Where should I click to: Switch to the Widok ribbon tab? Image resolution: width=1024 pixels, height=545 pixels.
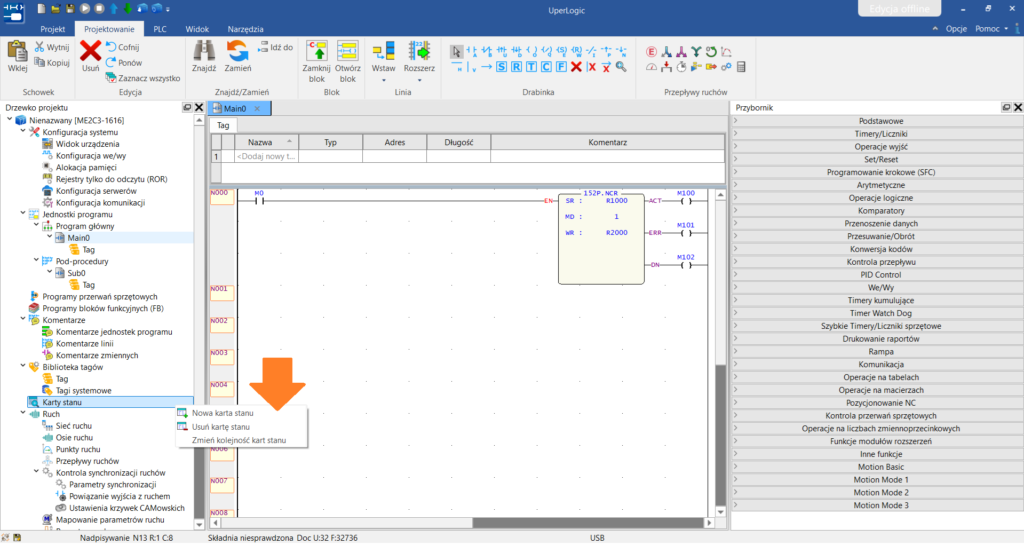(197, 29)
